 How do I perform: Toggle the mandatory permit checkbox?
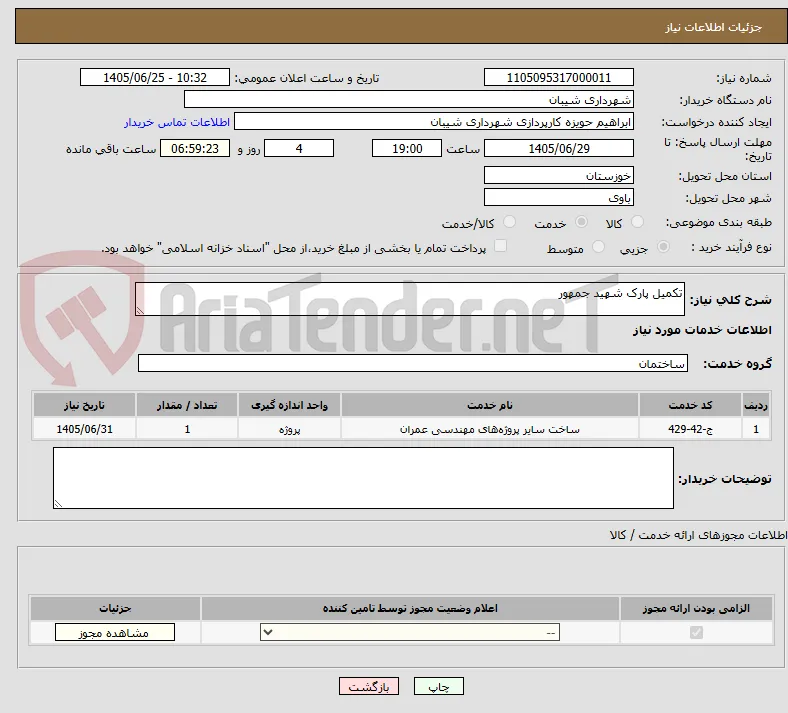[x=696, y=632]
